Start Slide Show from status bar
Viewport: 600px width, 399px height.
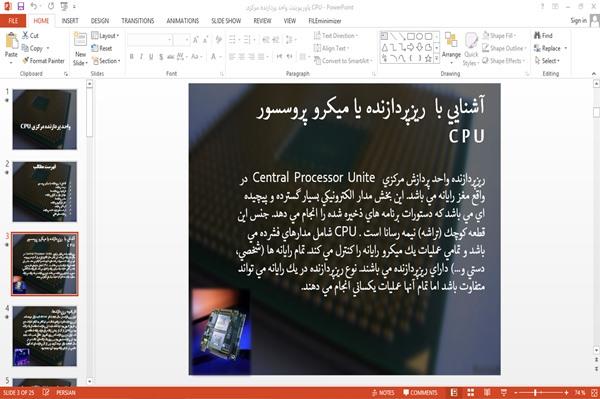click(x=504, y=392)
